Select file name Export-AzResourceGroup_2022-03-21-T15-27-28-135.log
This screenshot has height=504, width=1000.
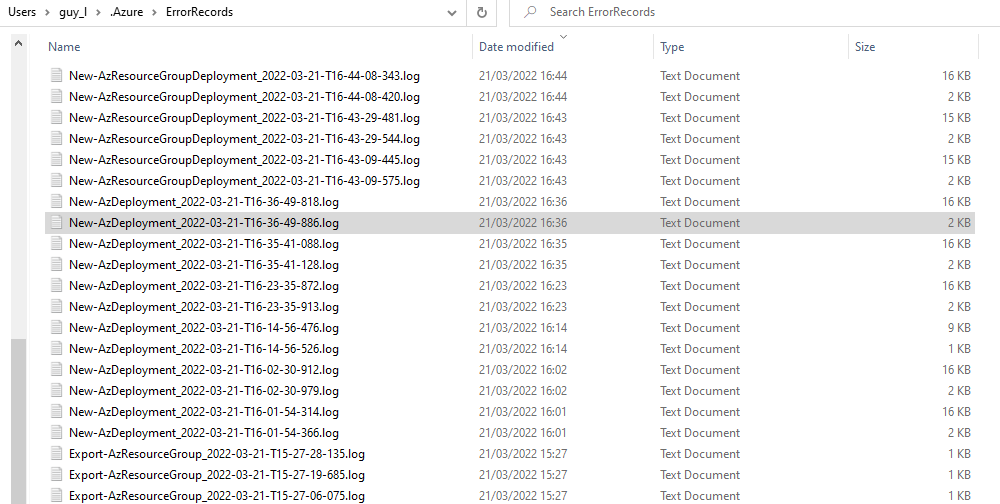coord(217,454)
